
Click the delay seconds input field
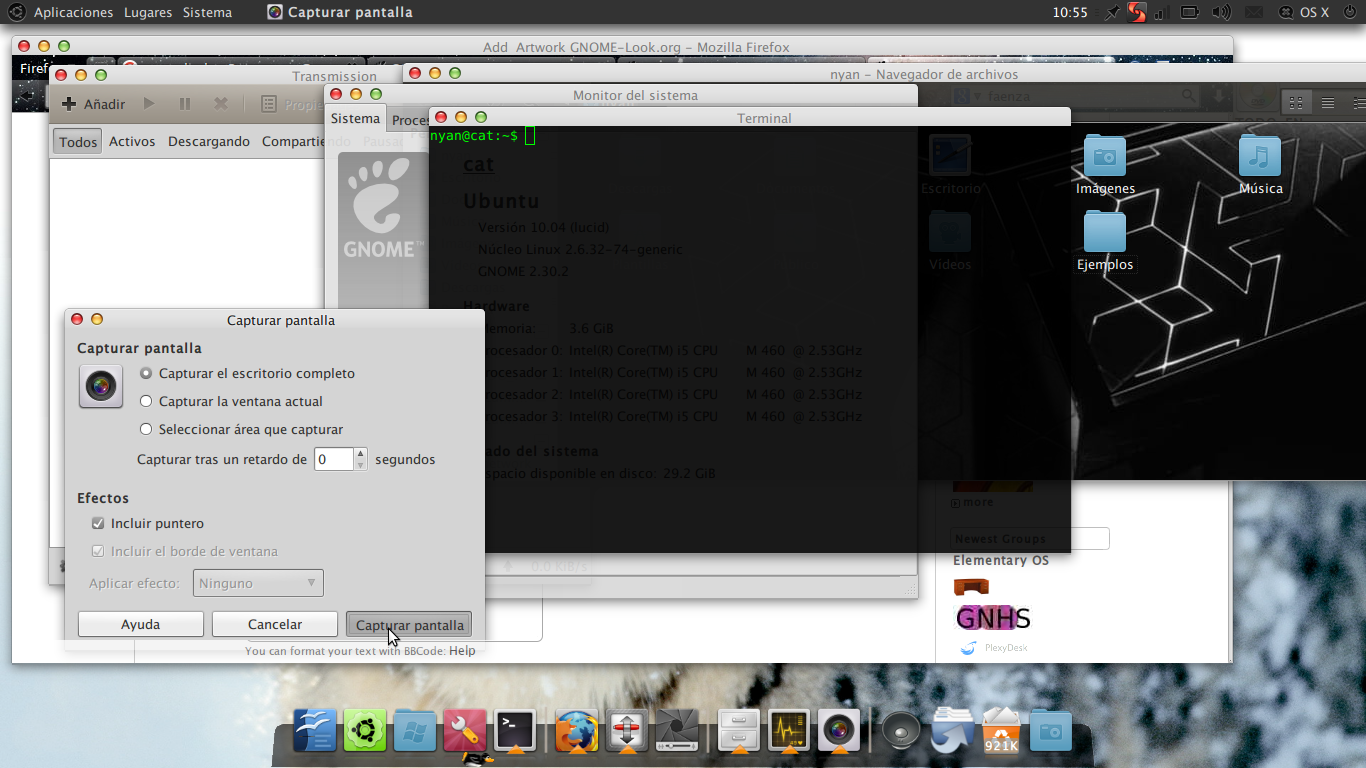pos(334,459)
